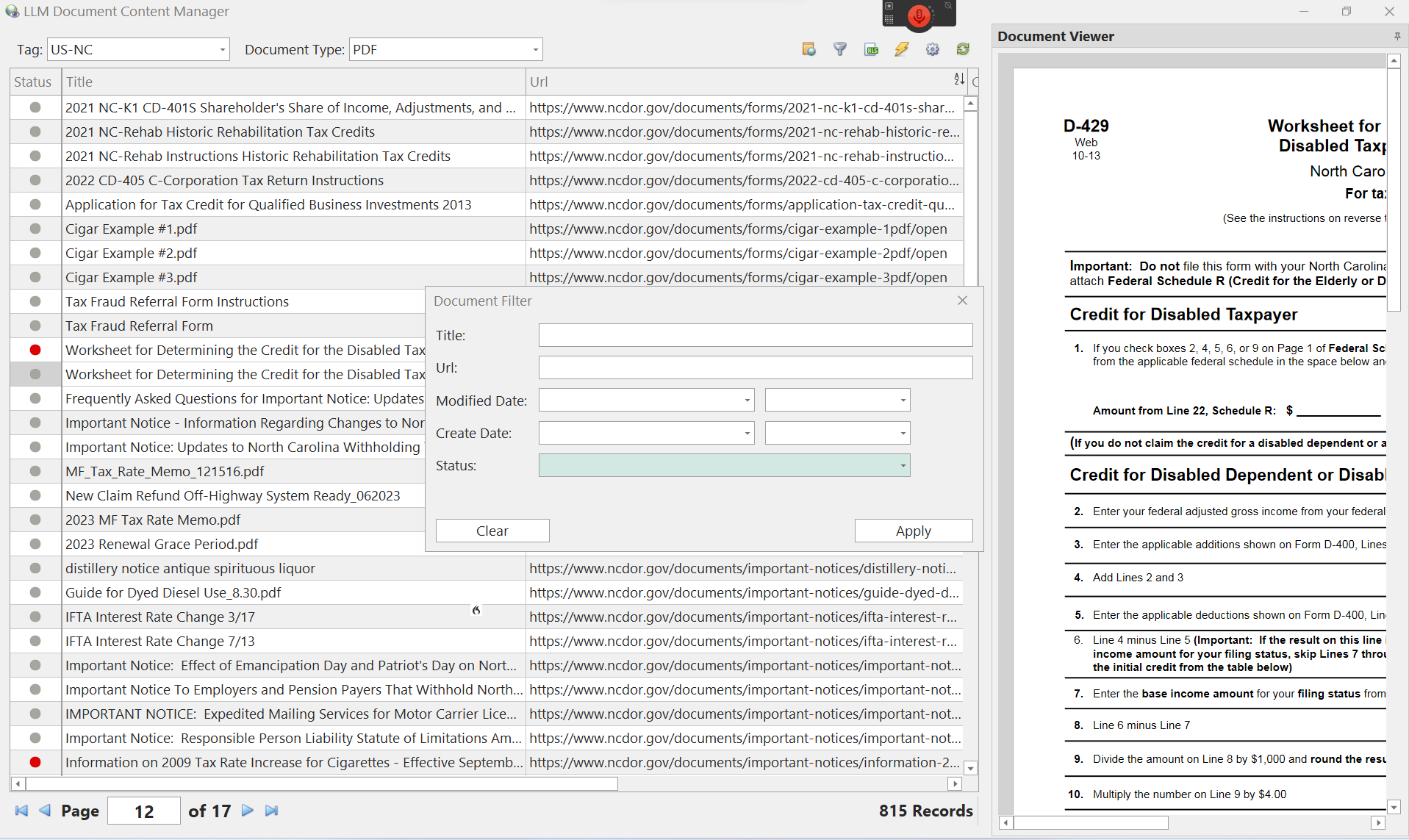Select the Guide for Dyed Diesel Use_8.30.pdf row
This screenshot has width=1409, height=840.
pyautogui.click(x=487, y=592)
